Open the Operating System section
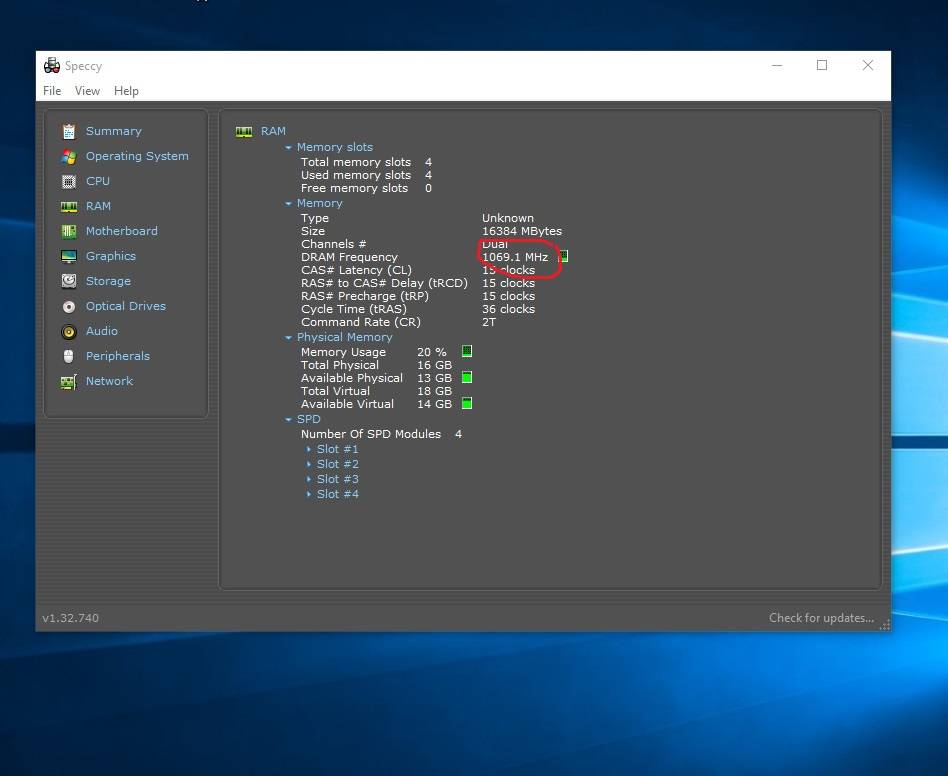948x776 pixels. [137, 156]
